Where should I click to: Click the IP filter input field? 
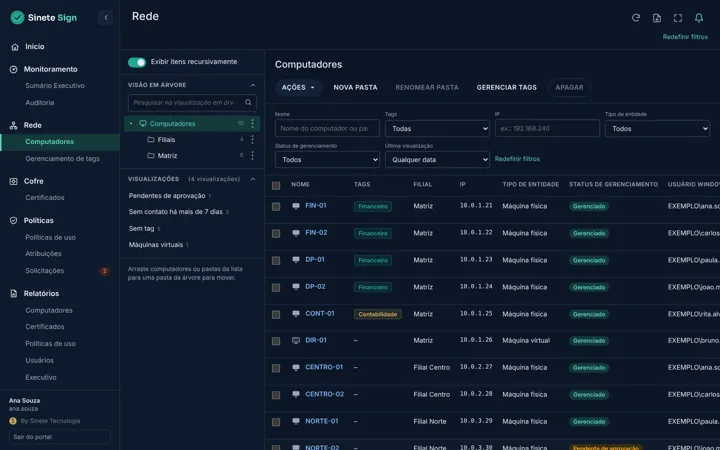[x=547, y=129]
